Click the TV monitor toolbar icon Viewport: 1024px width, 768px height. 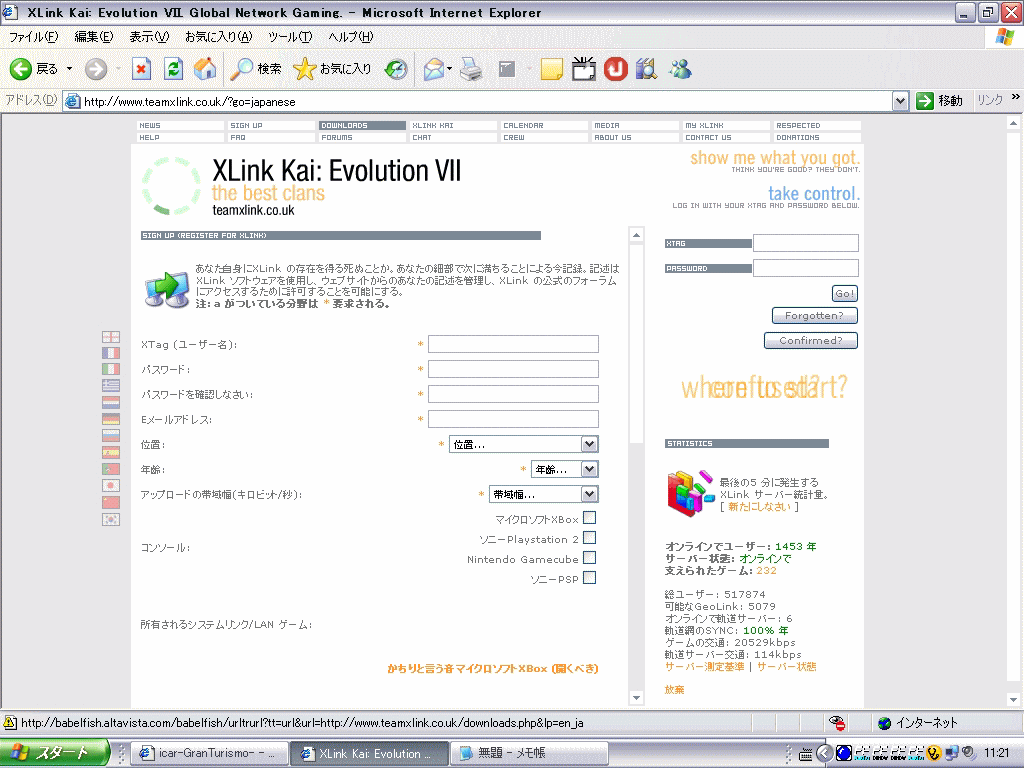583,69
